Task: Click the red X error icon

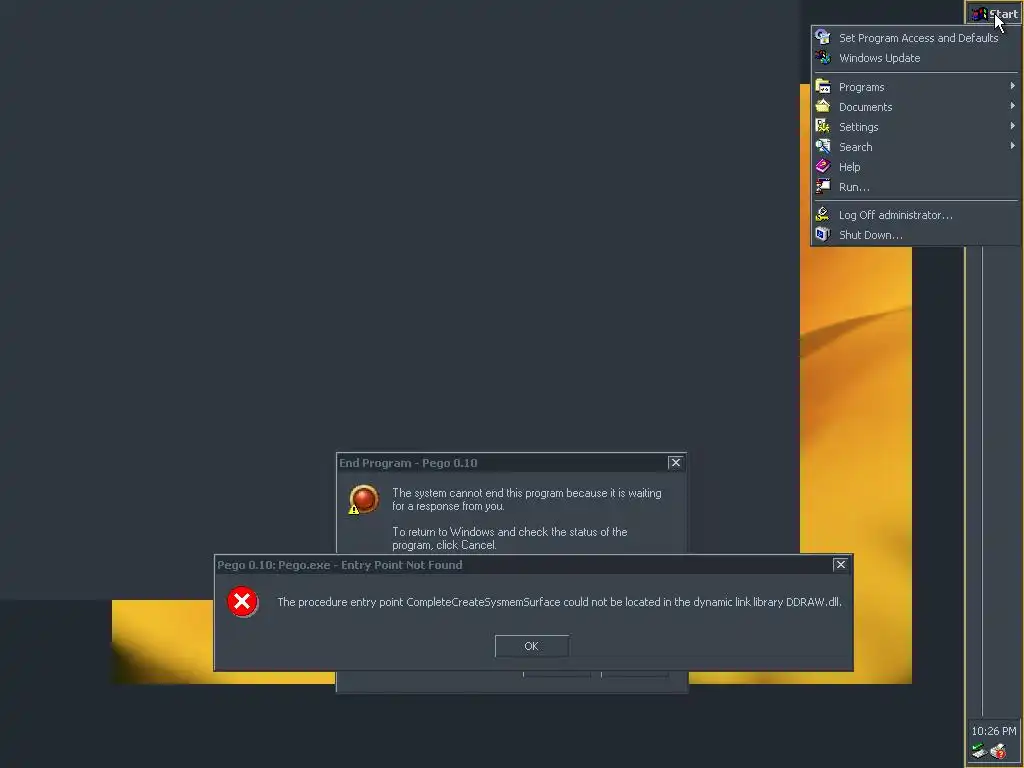Action: pyautogui.click(x=242, y=601)
